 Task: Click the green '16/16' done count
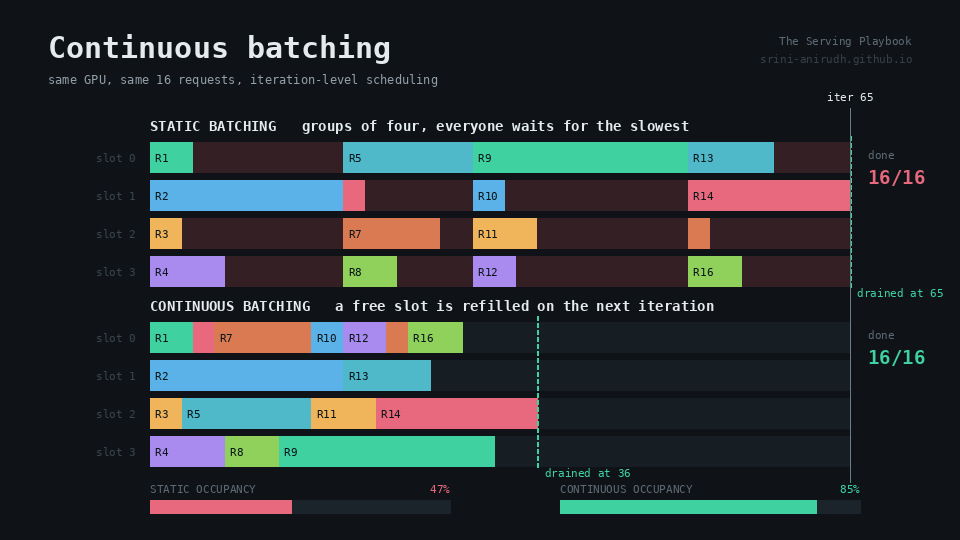pos(896,358)
